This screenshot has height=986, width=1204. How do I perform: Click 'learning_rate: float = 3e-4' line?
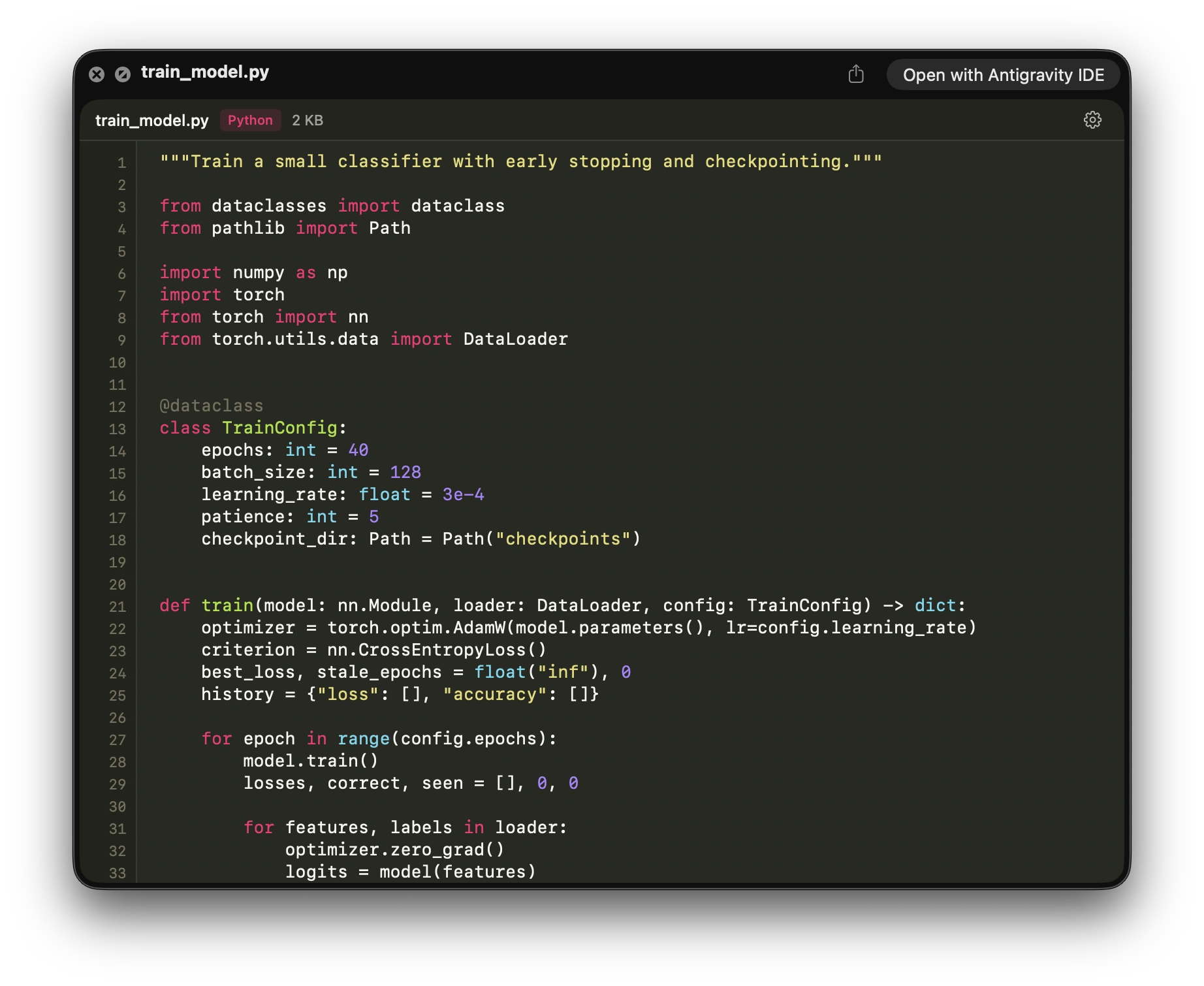343,494
